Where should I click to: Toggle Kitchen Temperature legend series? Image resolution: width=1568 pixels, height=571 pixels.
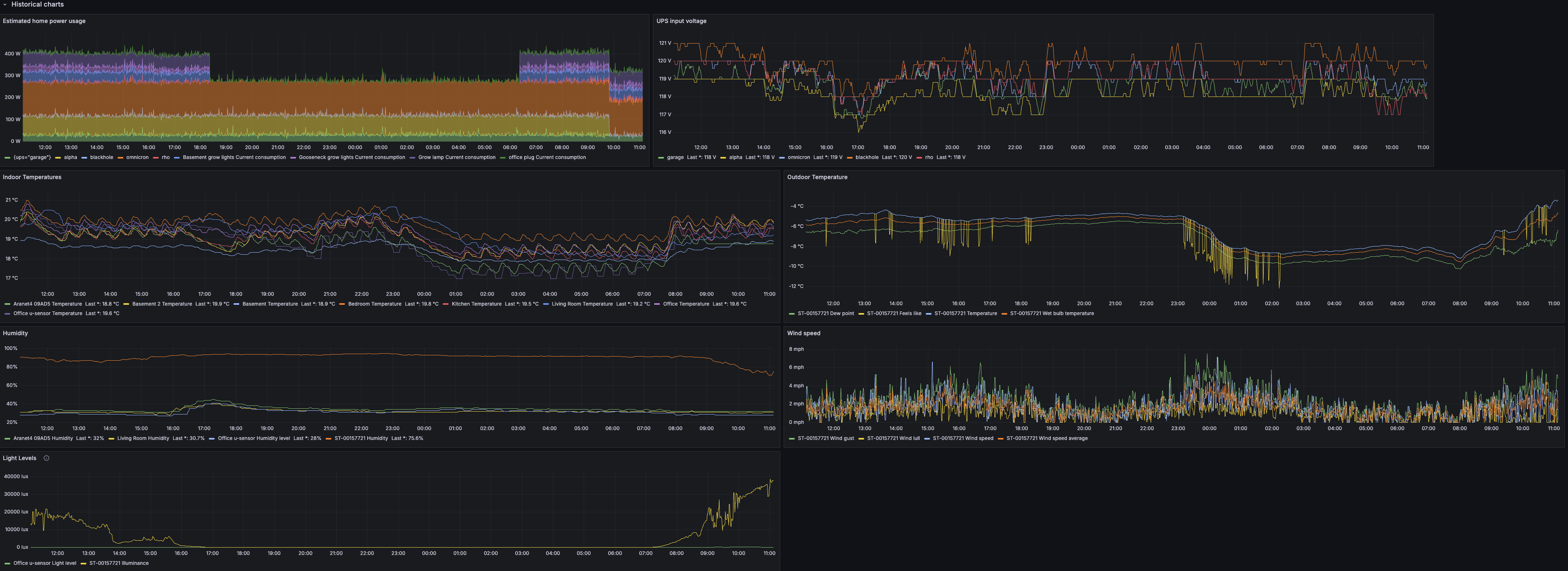[476, 304]
